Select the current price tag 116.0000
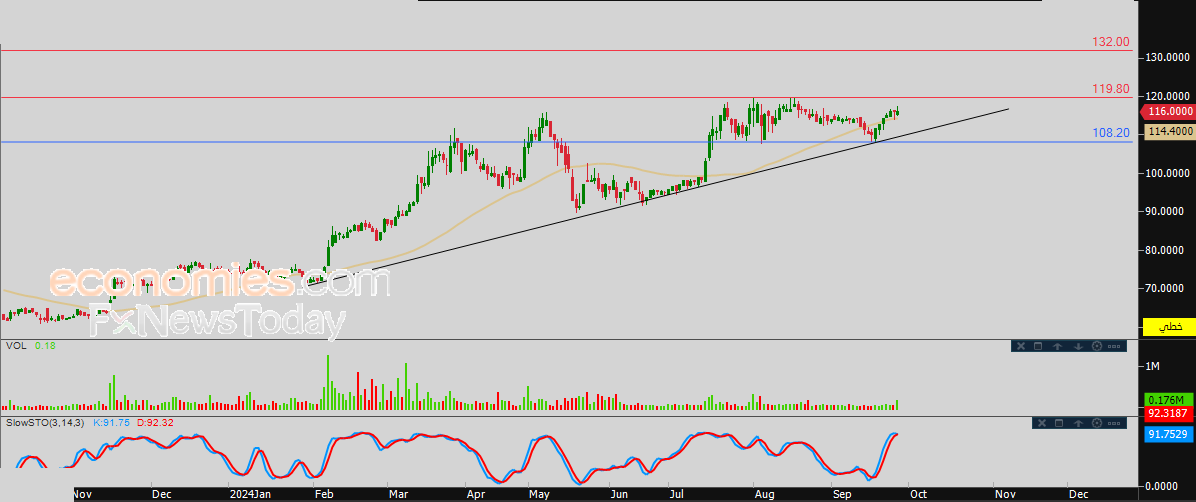This screenshot has width=1196, height=502. click(x=1168, y=111)
